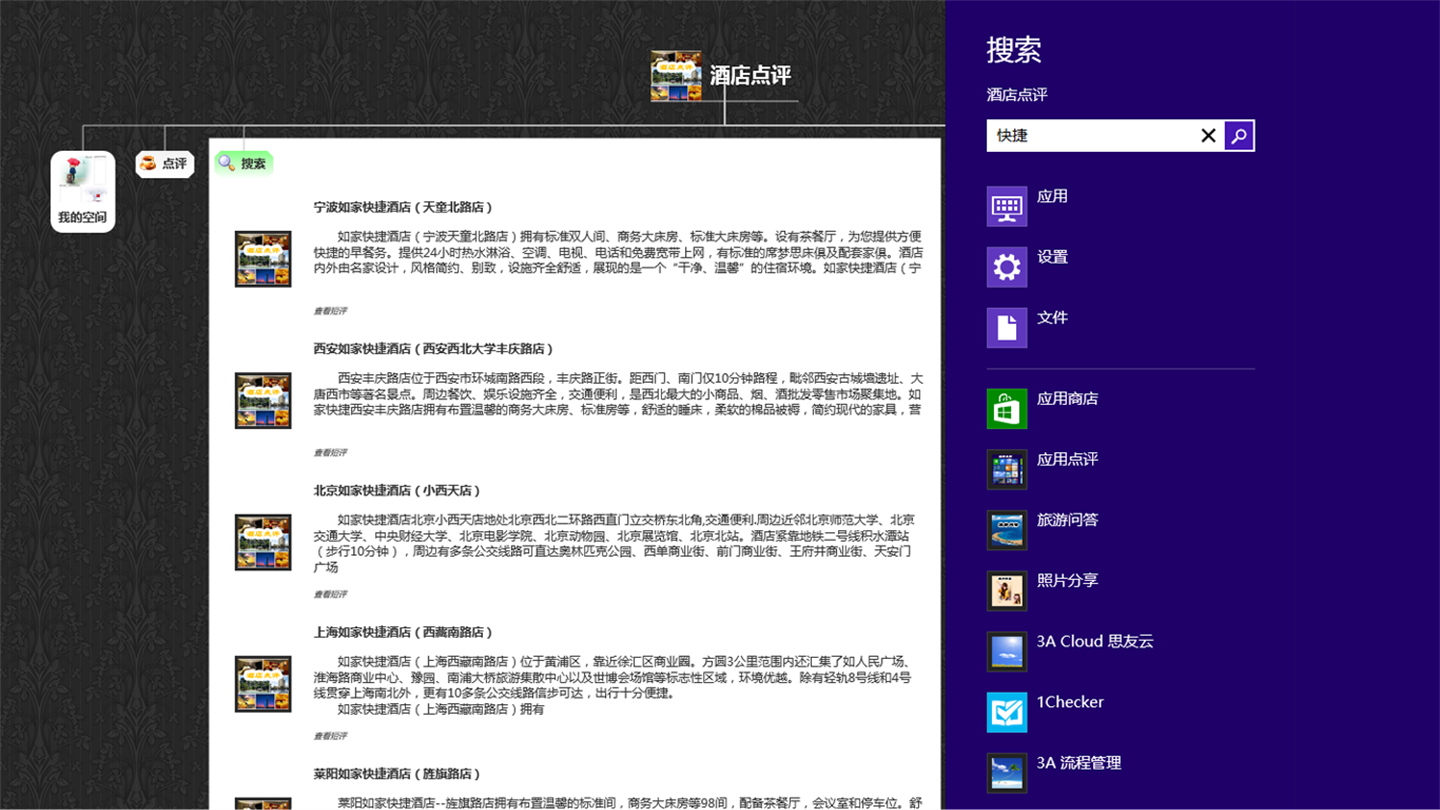1440x810 pixels.
Task: Select the 应用商店 store icon
Action: click(1007, 409)
